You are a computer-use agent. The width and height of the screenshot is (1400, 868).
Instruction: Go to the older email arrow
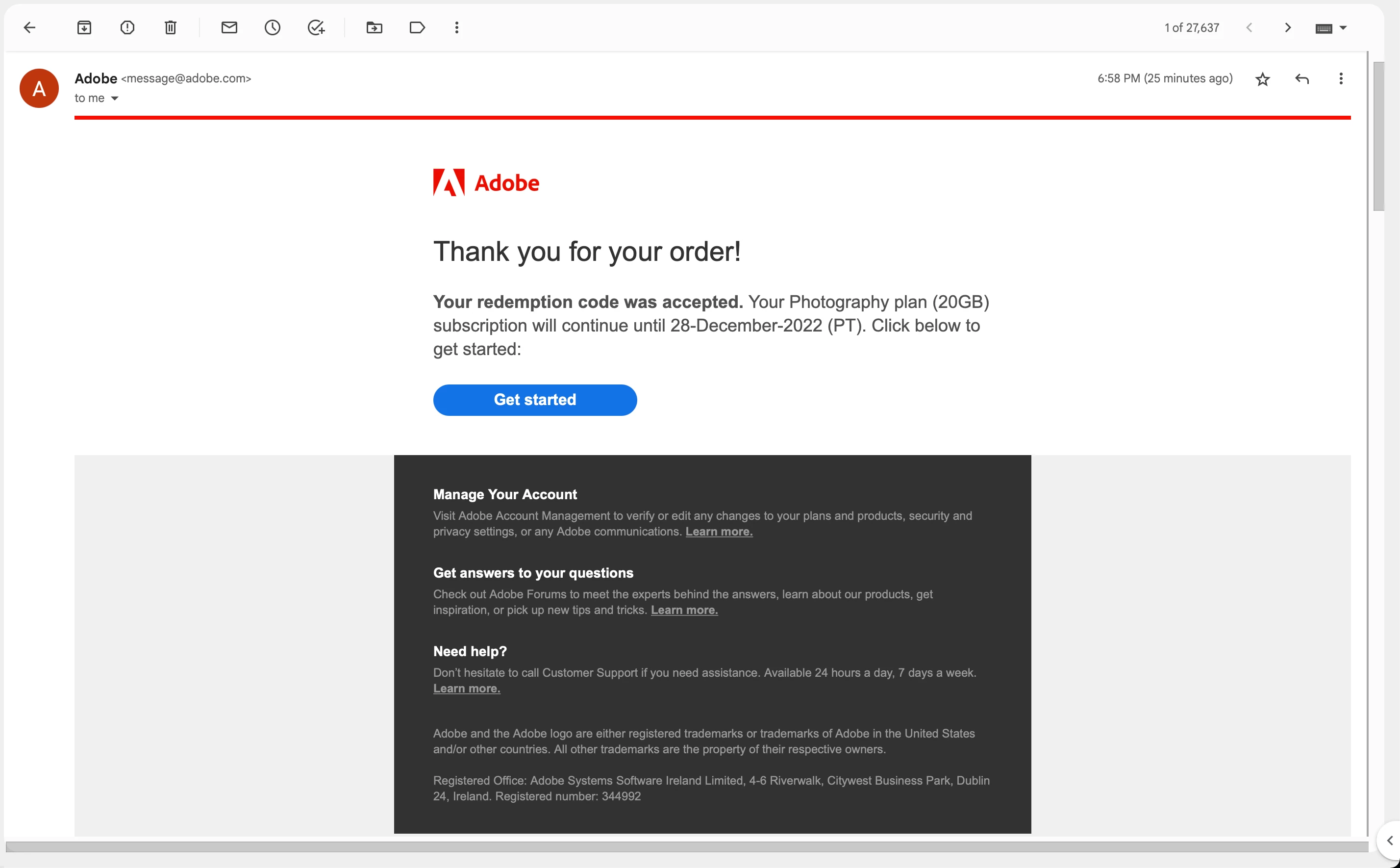1288,27
